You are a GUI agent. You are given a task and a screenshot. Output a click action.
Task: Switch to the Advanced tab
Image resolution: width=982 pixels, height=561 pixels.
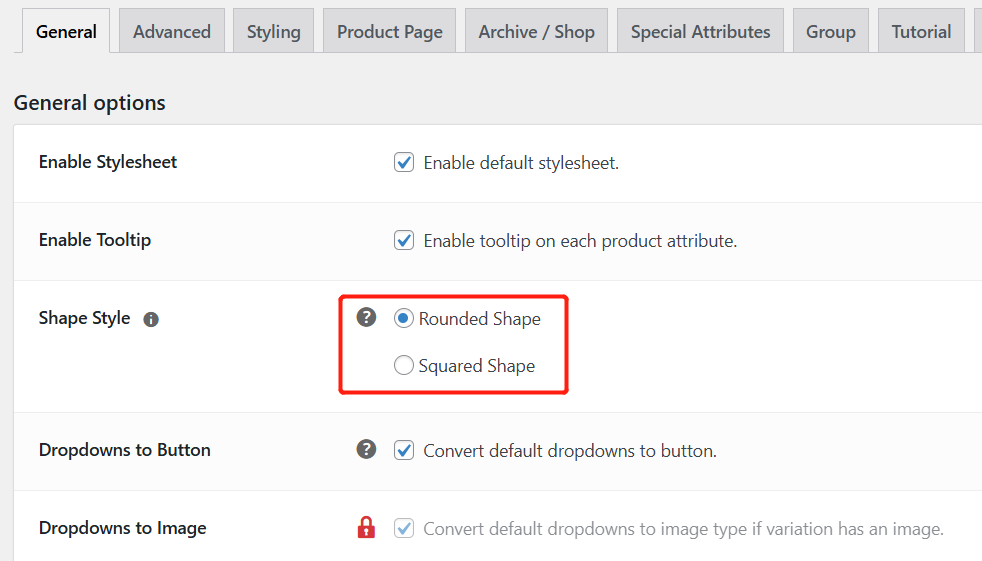tap(172, 32)
